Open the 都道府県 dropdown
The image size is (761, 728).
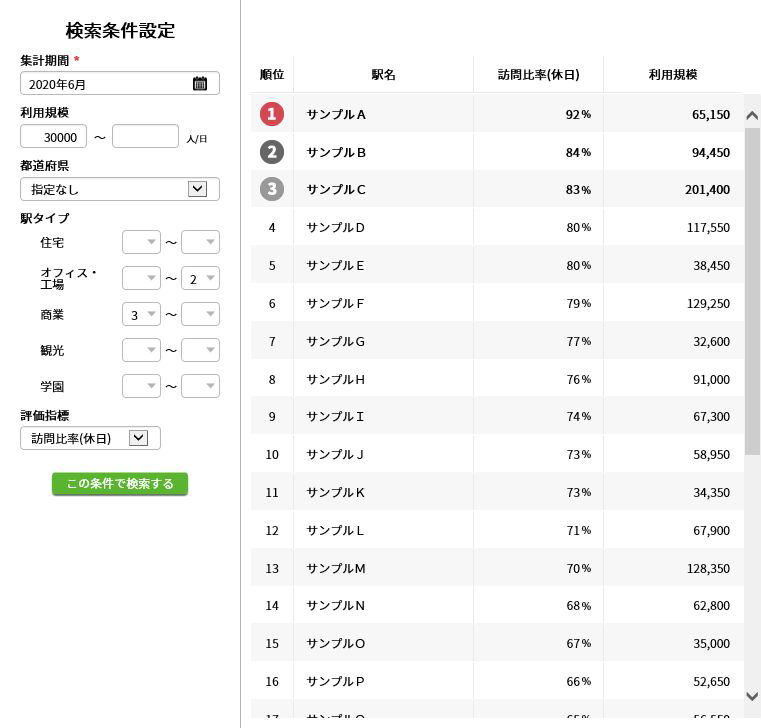point(197,189)
